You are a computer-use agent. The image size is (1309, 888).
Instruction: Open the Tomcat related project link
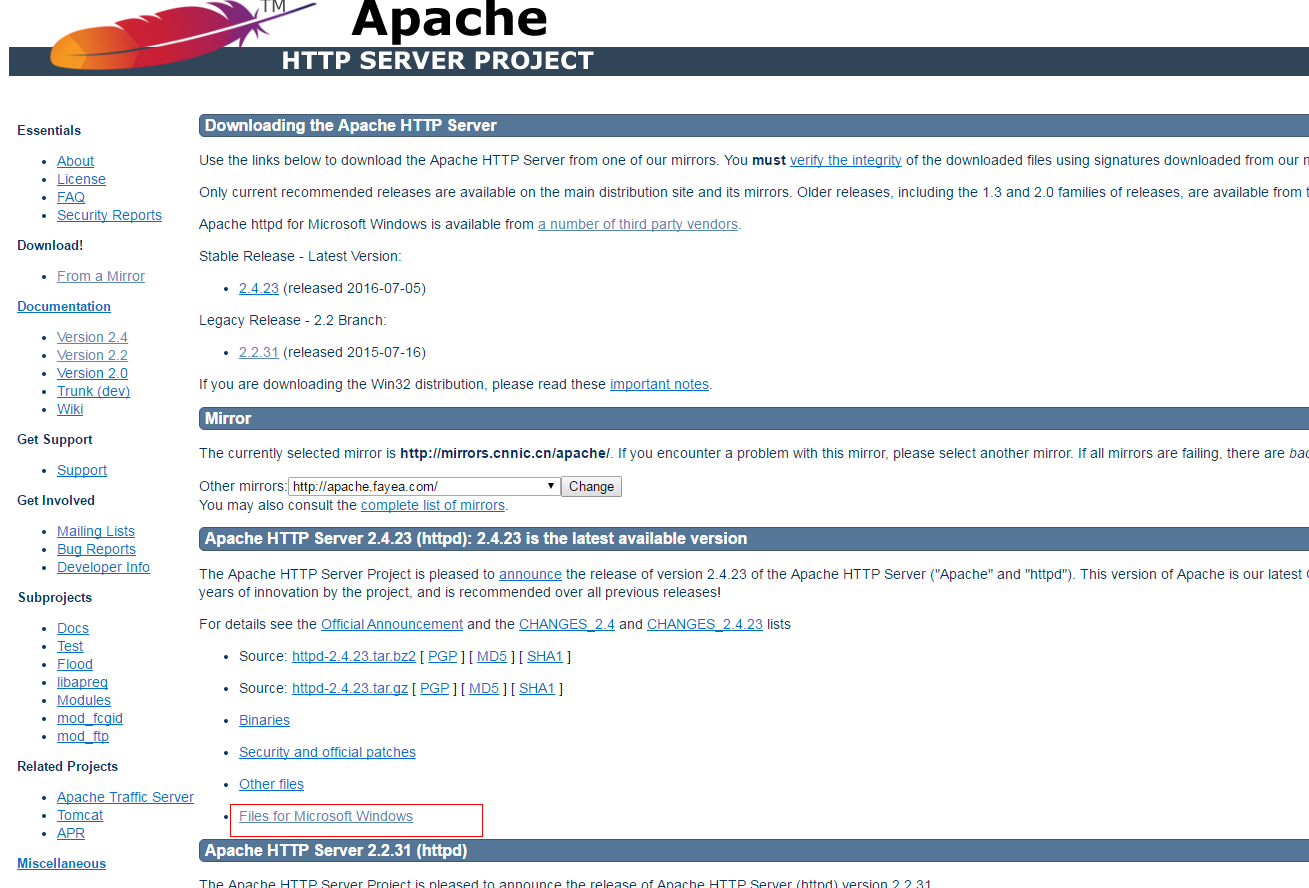point(80,815)
